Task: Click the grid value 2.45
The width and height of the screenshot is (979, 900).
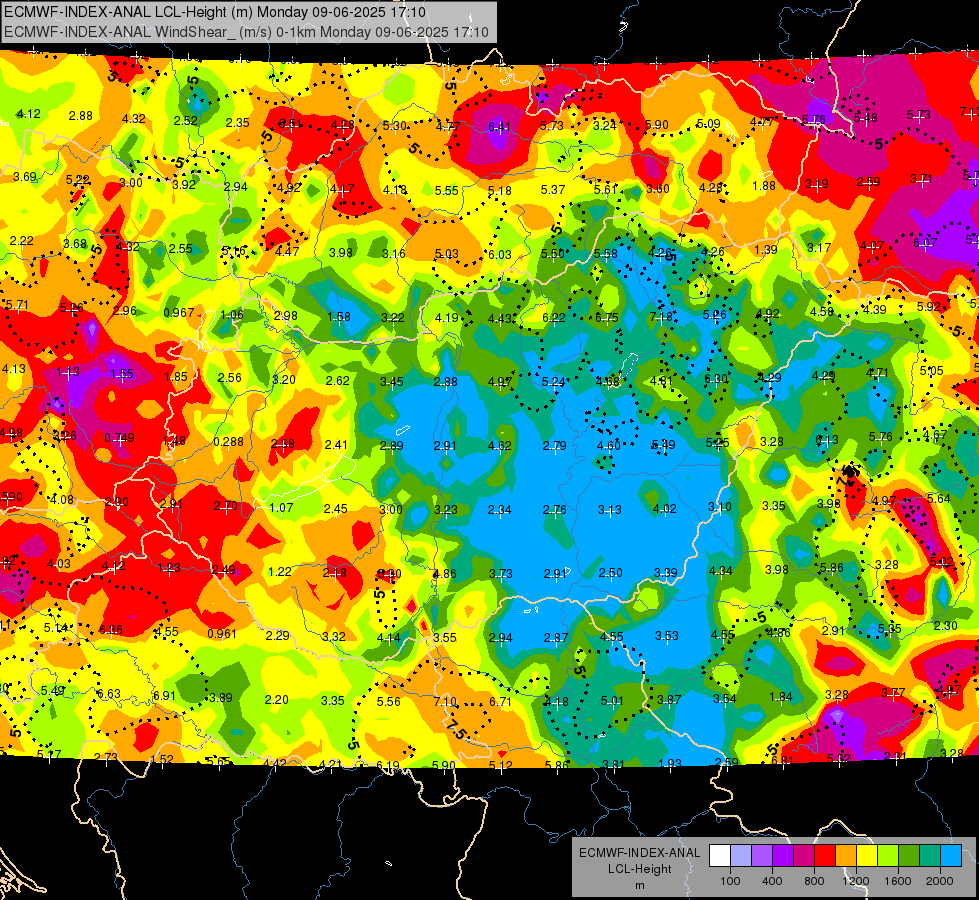Action: coord(336,508)
